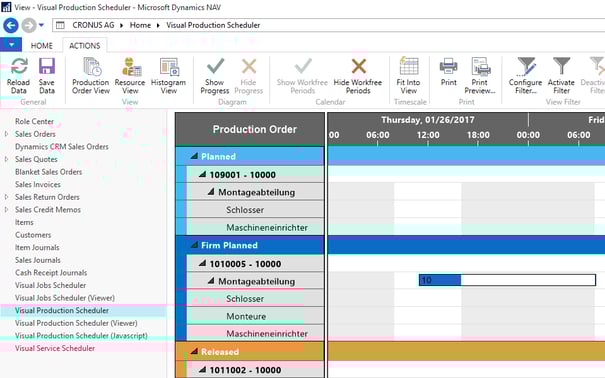Collapse the Planned group

point(194,156)
